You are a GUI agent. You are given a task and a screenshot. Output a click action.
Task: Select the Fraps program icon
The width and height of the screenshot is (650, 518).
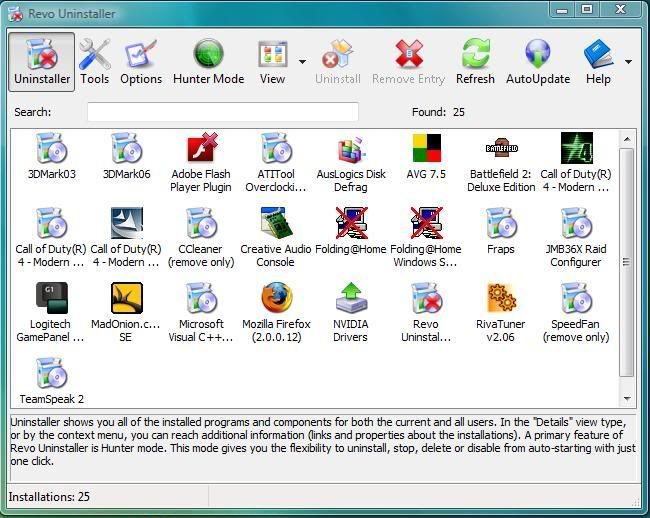click(501, 223)
